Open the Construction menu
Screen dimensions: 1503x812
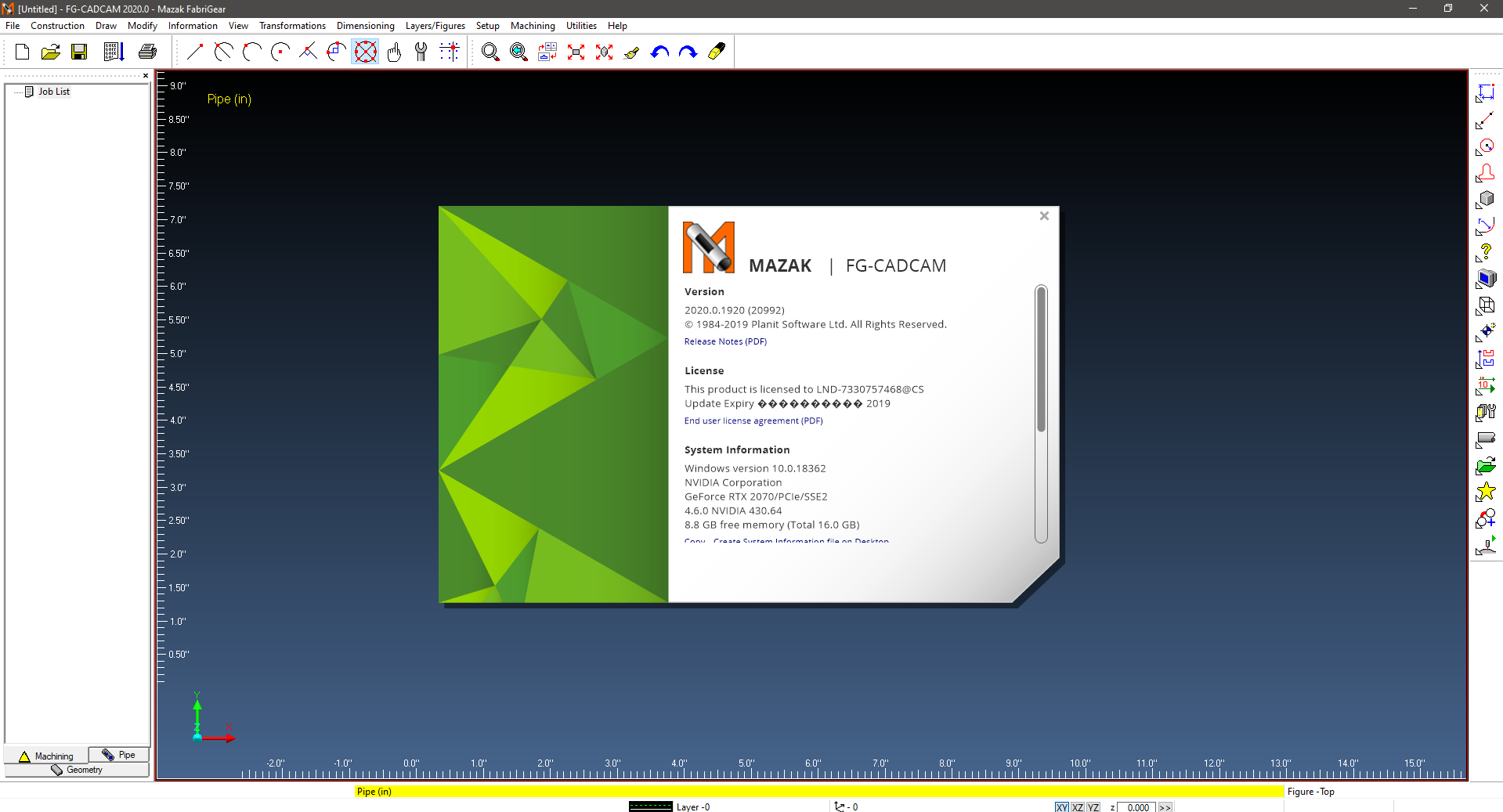(57, 26)
